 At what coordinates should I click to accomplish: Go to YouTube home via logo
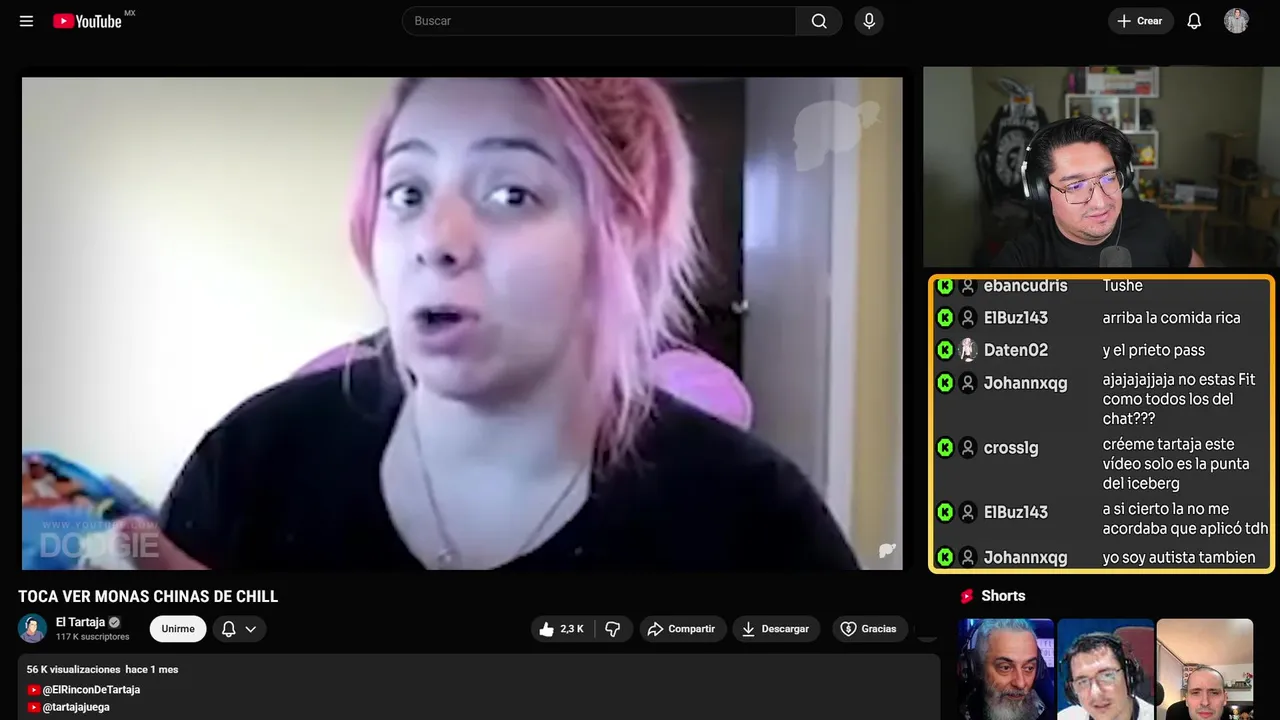[x=88, y=21]
